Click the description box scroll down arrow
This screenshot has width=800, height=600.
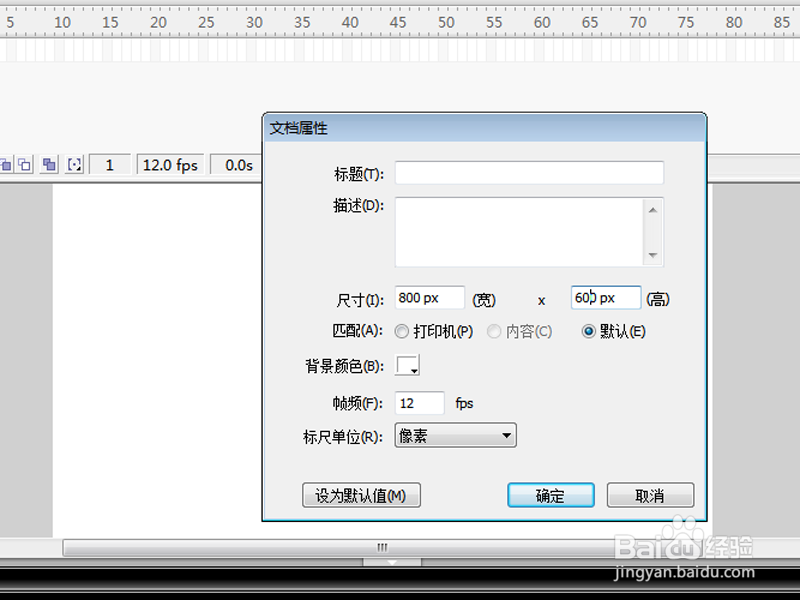(x=653, y=255)
